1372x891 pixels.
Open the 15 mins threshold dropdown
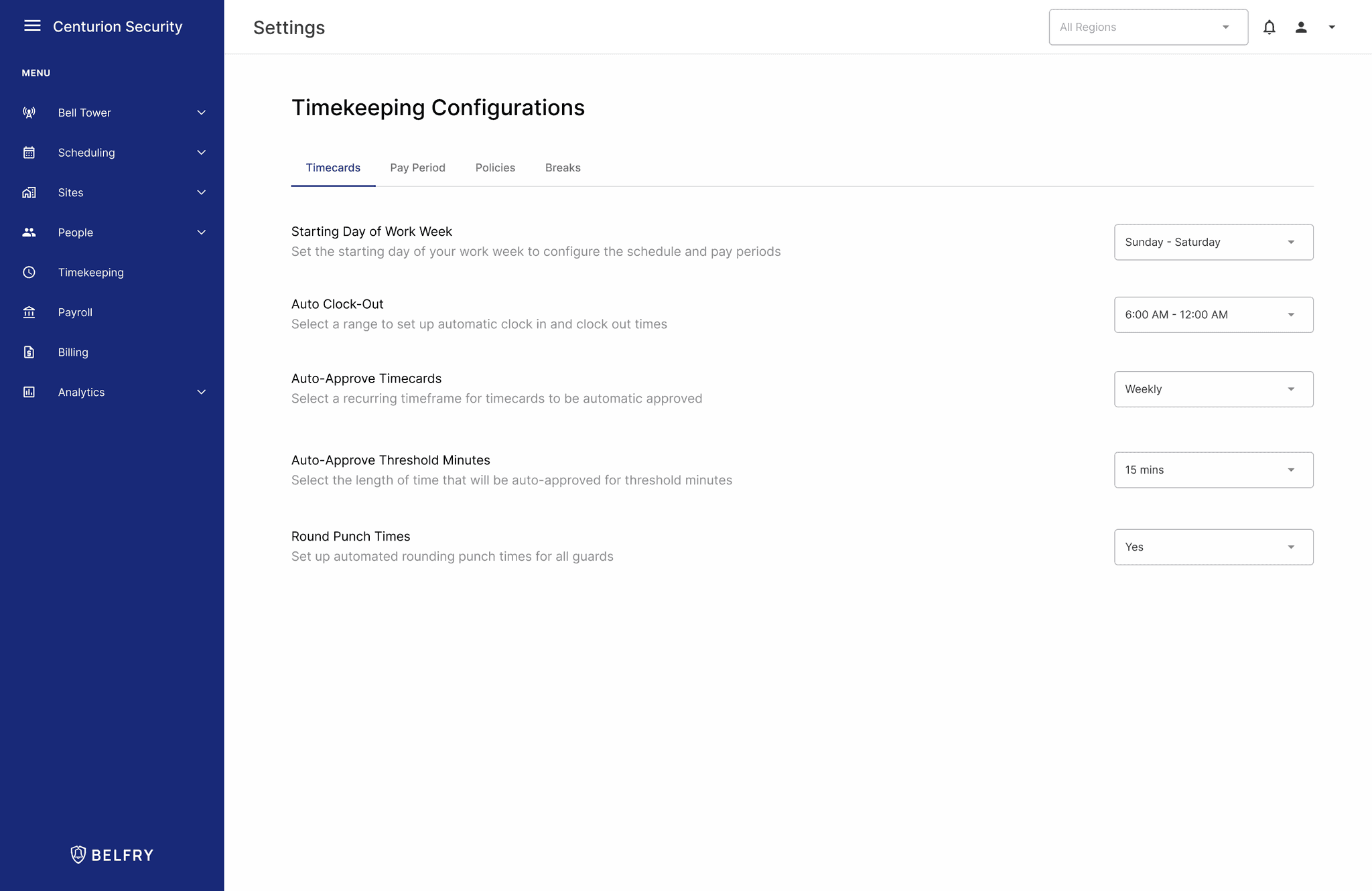tap(1213, 470)
